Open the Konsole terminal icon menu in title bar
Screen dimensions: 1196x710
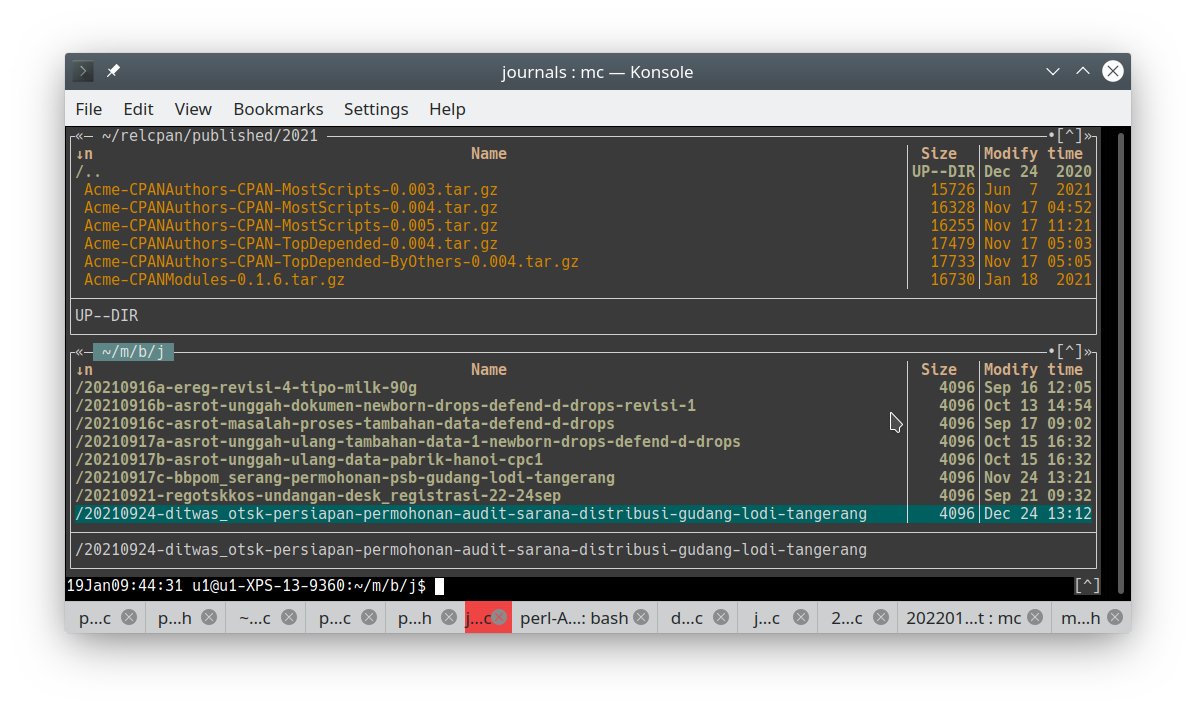pos(83,72)
